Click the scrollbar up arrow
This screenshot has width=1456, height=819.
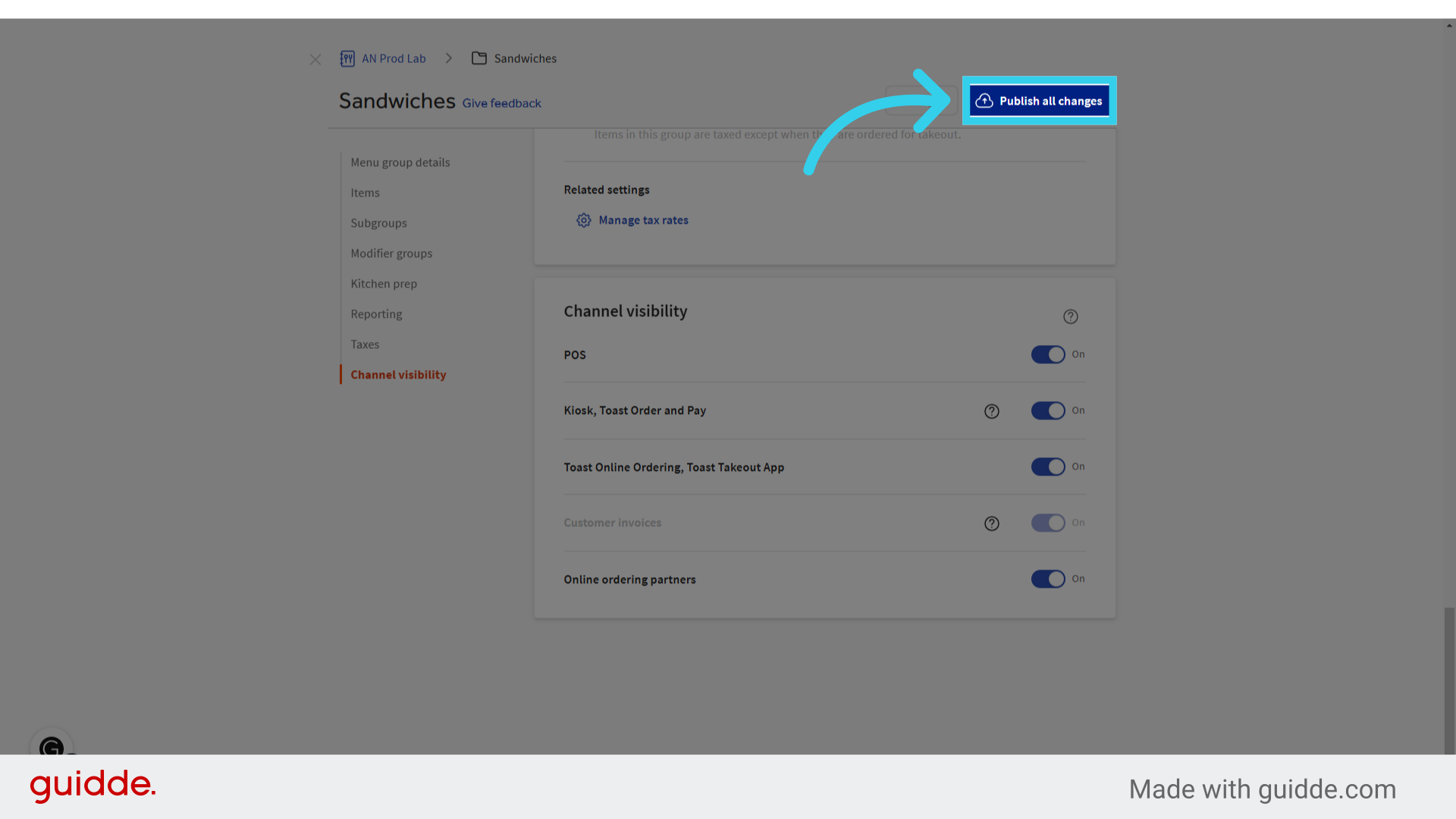click(x=1449, y=25)
